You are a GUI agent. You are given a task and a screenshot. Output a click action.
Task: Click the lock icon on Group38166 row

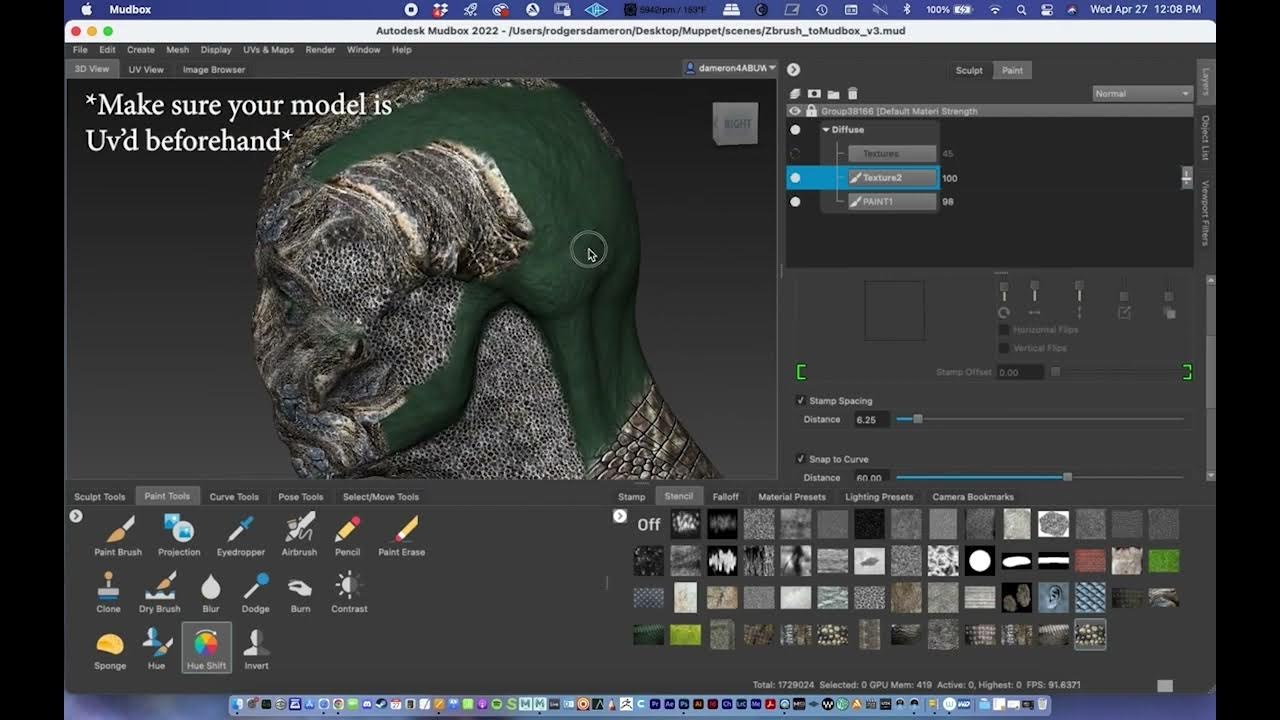811,111
